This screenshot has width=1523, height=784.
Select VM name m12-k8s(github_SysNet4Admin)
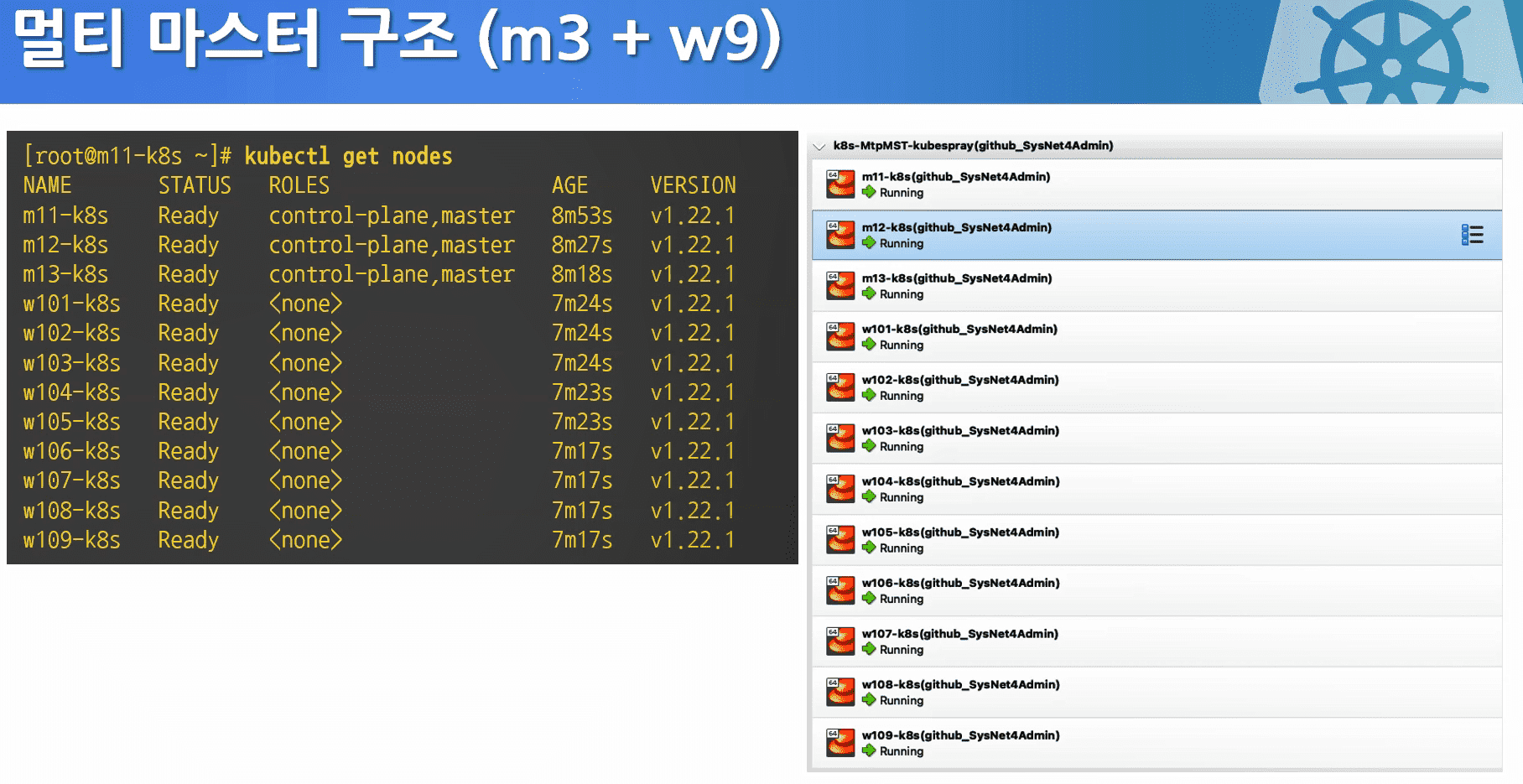(957, 227)
